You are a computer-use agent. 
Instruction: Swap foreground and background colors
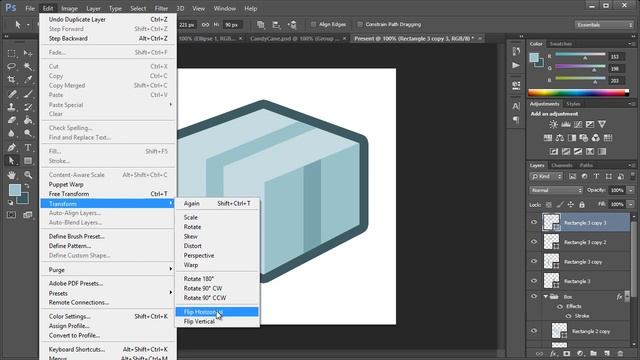click(27, 186)
